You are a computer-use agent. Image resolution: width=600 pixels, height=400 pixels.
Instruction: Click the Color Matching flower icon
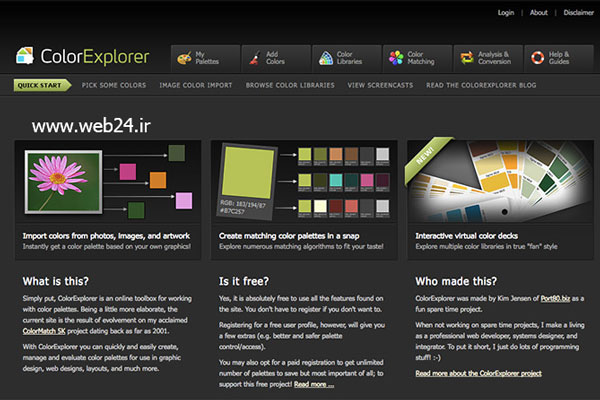click(x=396, y=58)
